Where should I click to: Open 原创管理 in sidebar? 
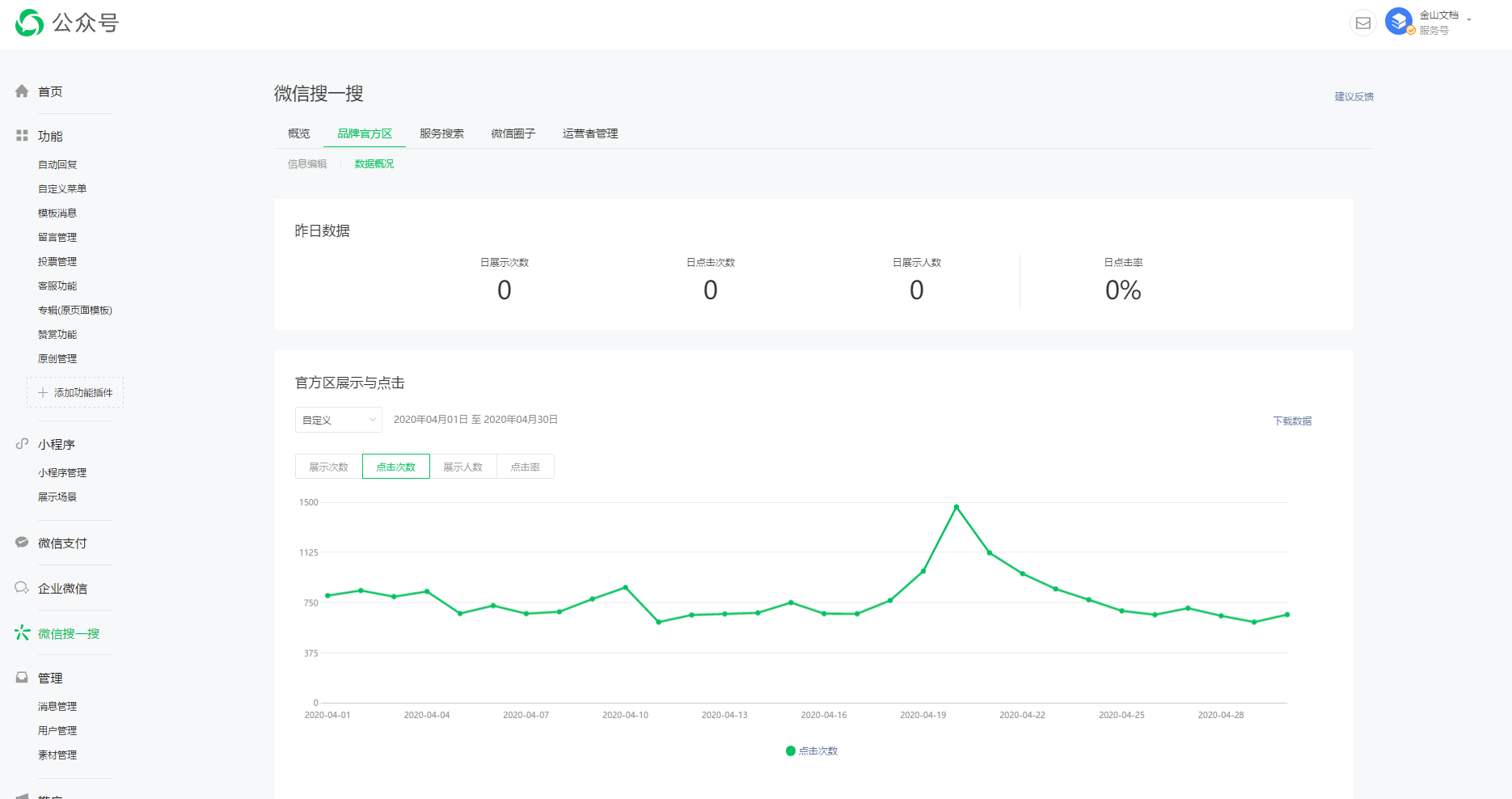point(57,358)
